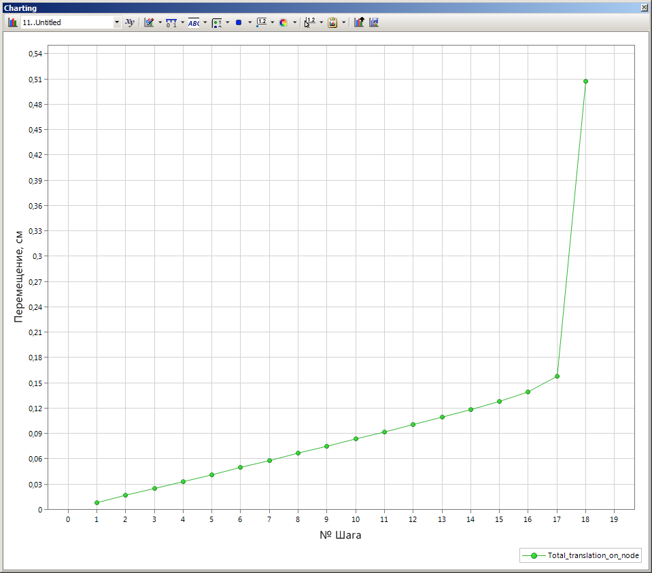The width and height of the screenshot is (652, 573).
Task: Expand the edit chart dropdown arrow
Action: (x=160, y=22)
